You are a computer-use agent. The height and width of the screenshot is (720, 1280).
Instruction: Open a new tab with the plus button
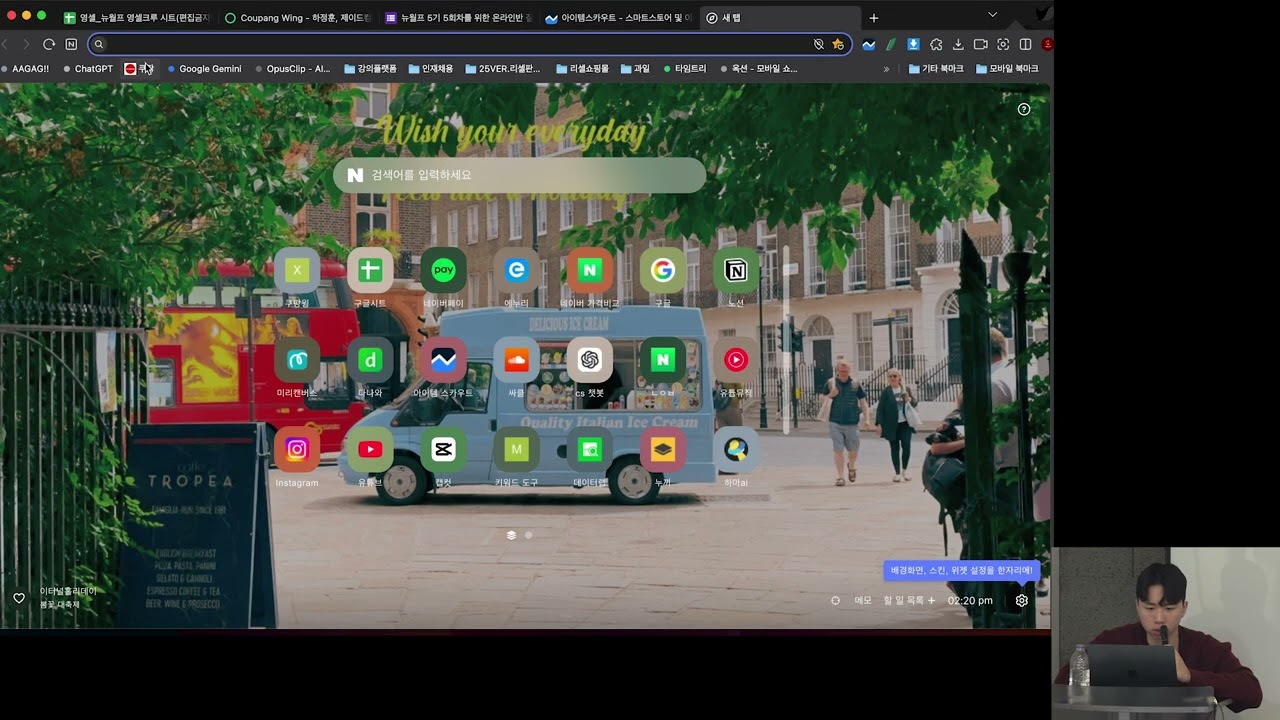(x=873, y=17)
